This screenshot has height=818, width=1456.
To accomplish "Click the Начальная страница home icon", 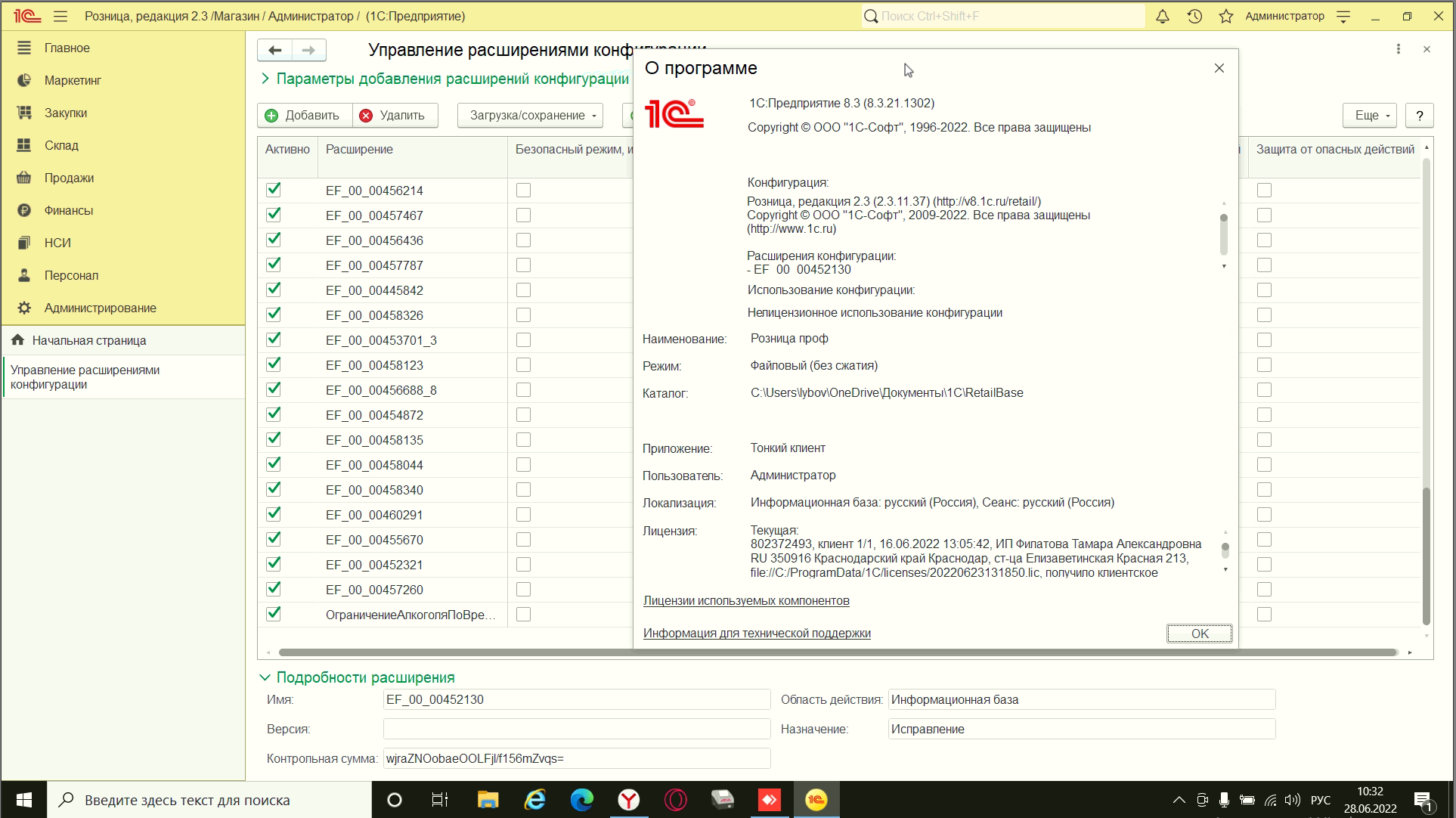I will pyautogui.click(x=17, y=340).
